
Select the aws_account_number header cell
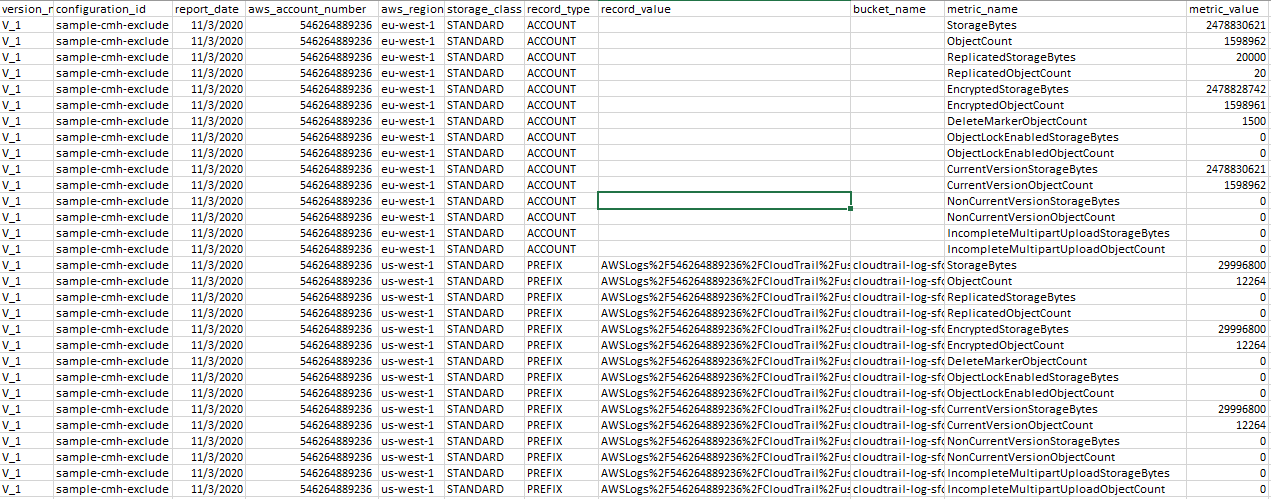click(x=311, y=9)
